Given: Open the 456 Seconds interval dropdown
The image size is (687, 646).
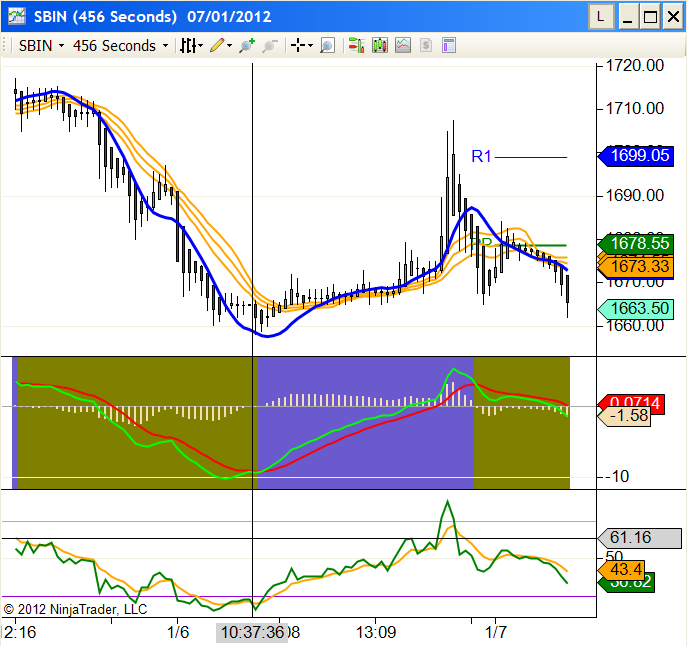Looking at the screenshot, I should pyautogui.click(x=120, y=46).
